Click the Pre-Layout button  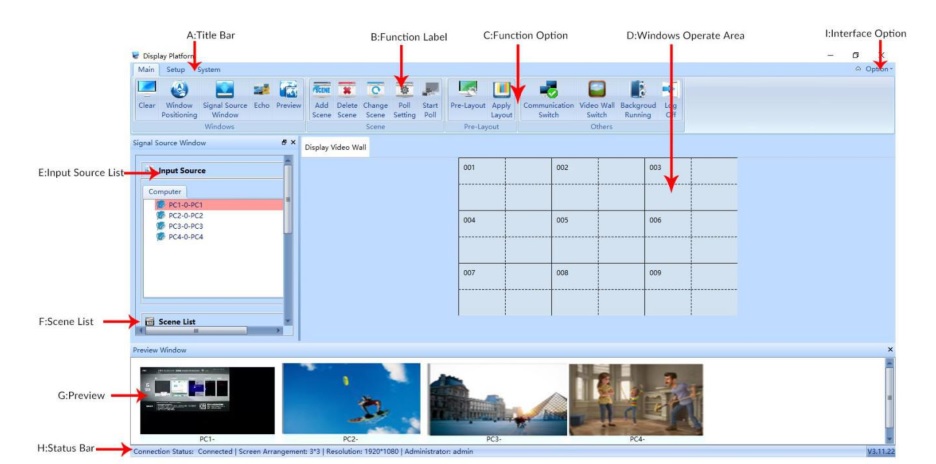(x=467, y=92)
